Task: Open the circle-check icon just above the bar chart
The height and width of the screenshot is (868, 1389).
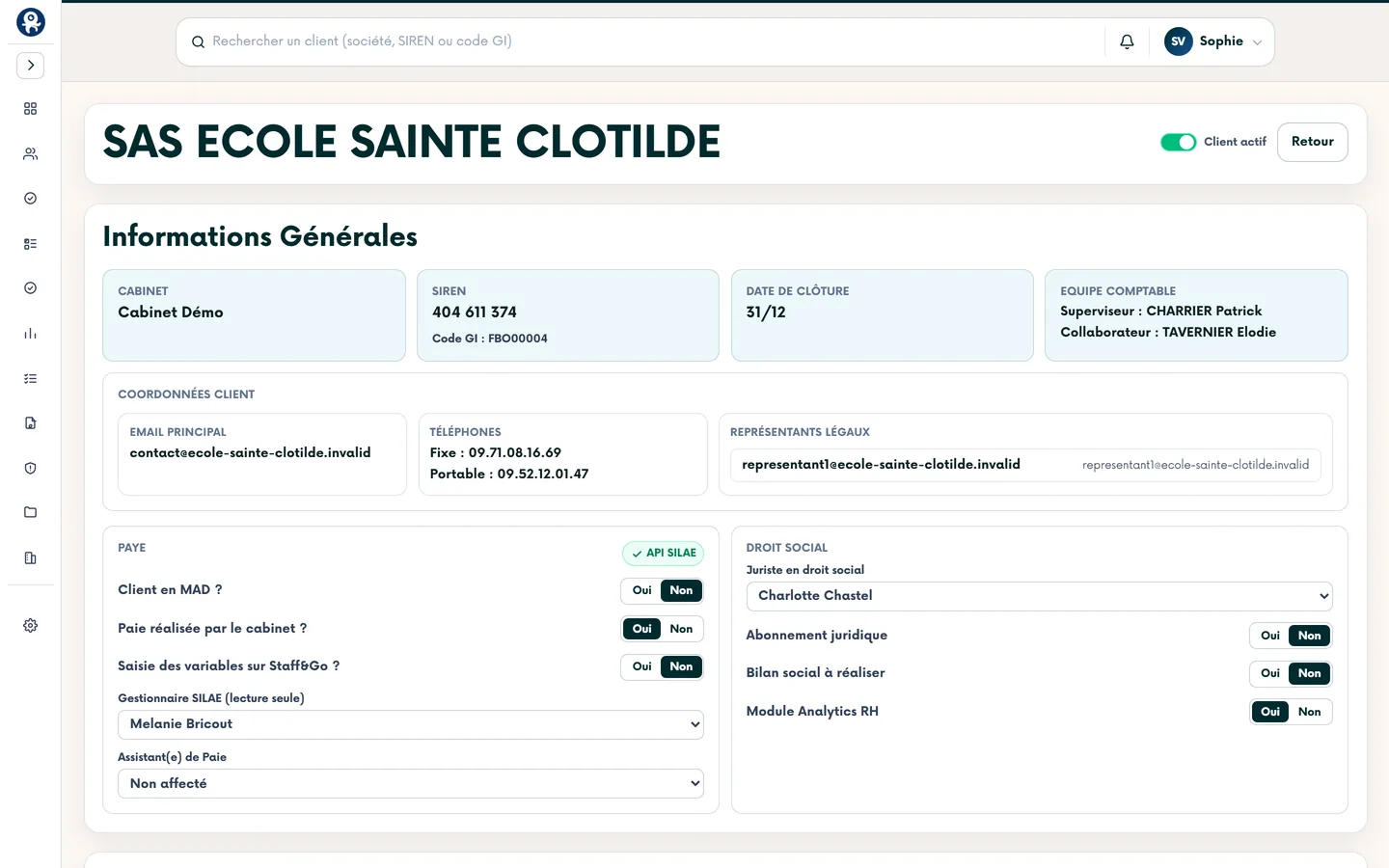Action: (31, 288)
